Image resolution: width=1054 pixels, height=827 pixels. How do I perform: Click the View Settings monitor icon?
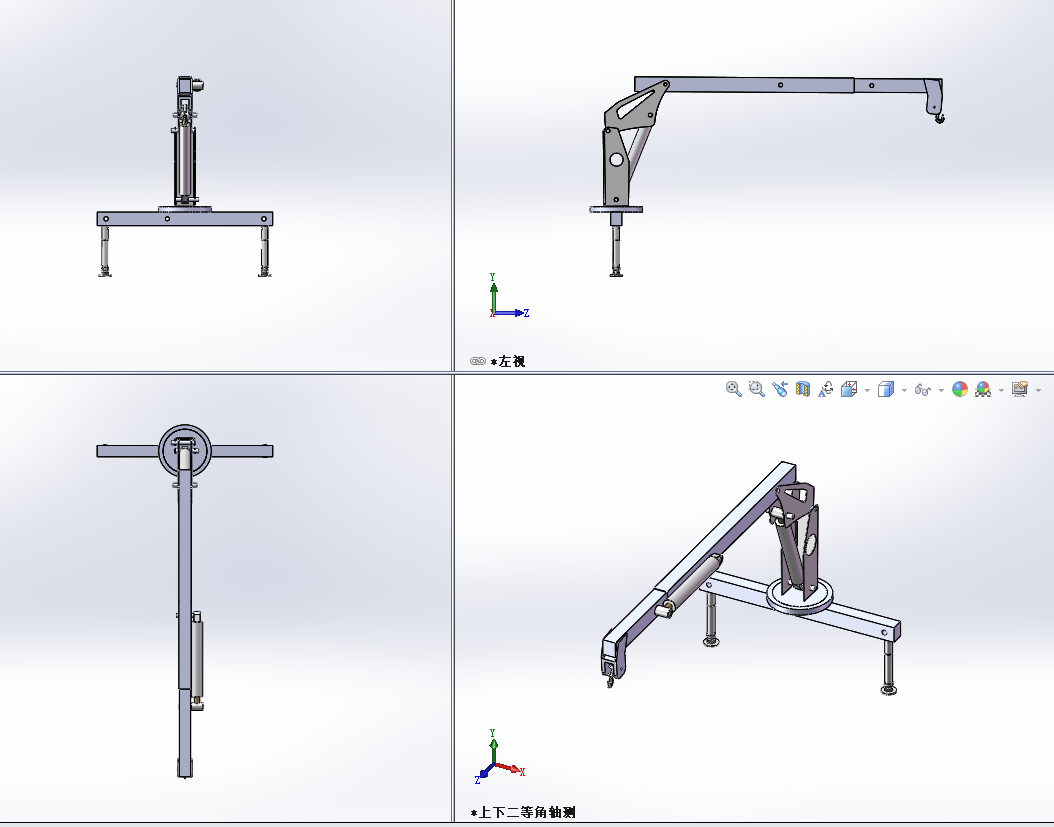[1020, 389]
